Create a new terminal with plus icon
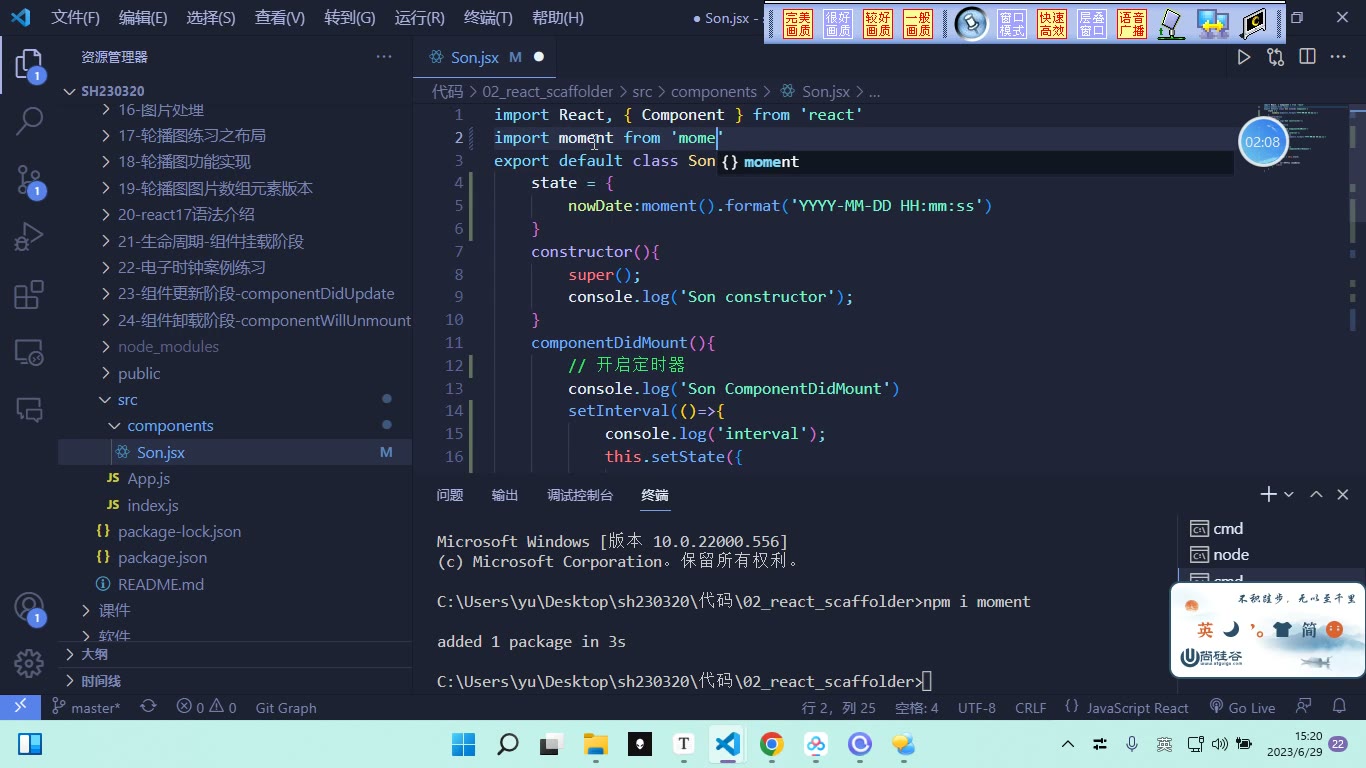Screen dimensions: 1366x768 1268,494
